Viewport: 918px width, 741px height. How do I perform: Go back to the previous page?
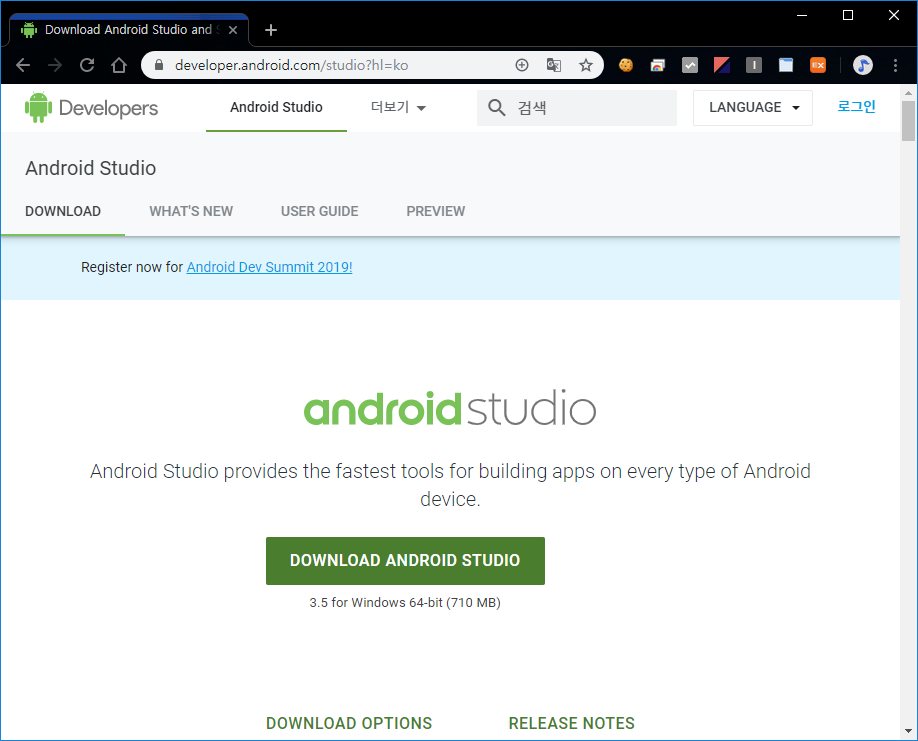[23, 65]
